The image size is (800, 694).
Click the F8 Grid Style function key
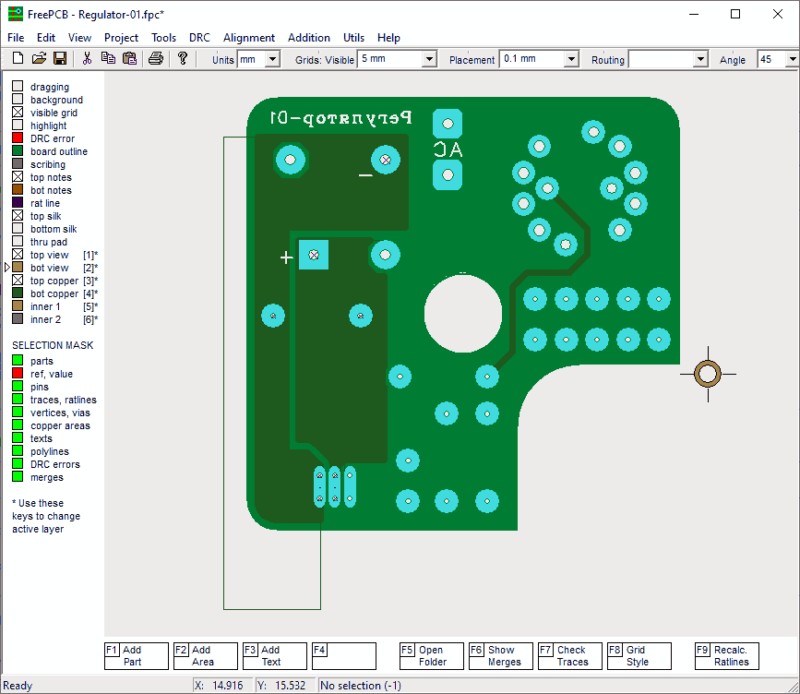click(639, 656)
